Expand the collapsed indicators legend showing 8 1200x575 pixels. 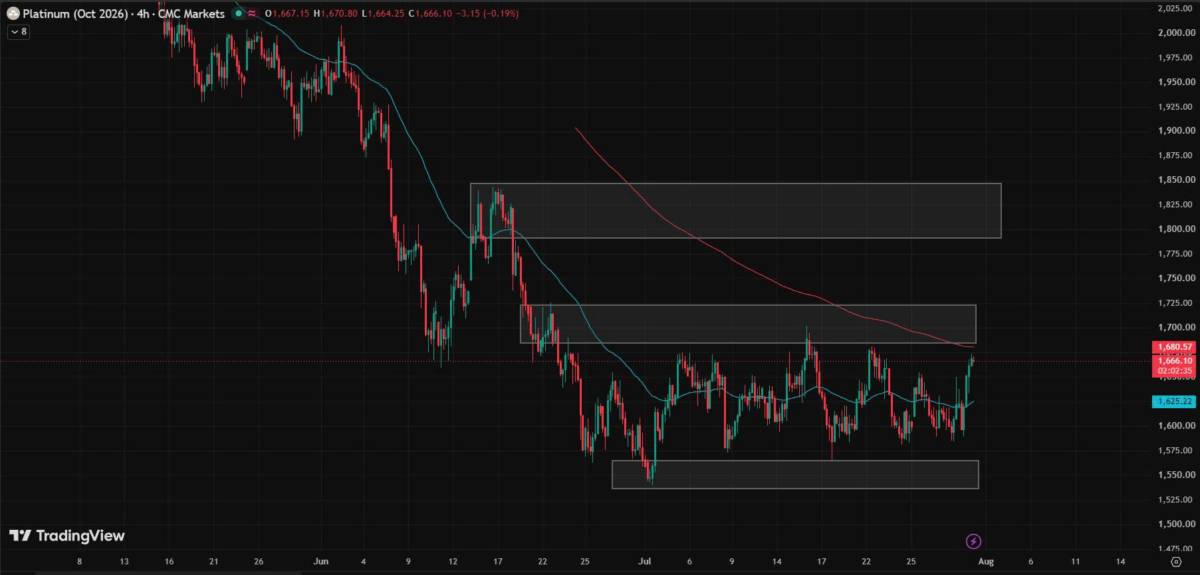pos(20,32)
